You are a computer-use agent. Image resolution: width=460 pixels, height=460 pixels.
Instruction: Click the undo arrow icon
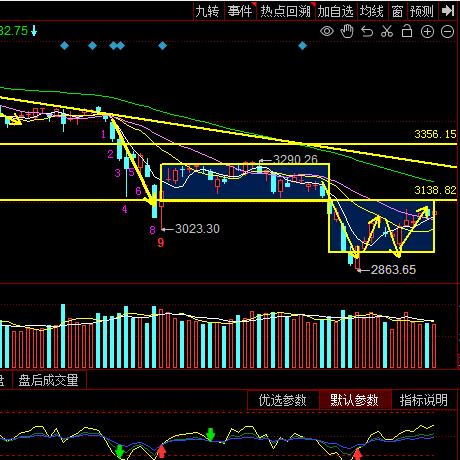click(x=367, y=32)
